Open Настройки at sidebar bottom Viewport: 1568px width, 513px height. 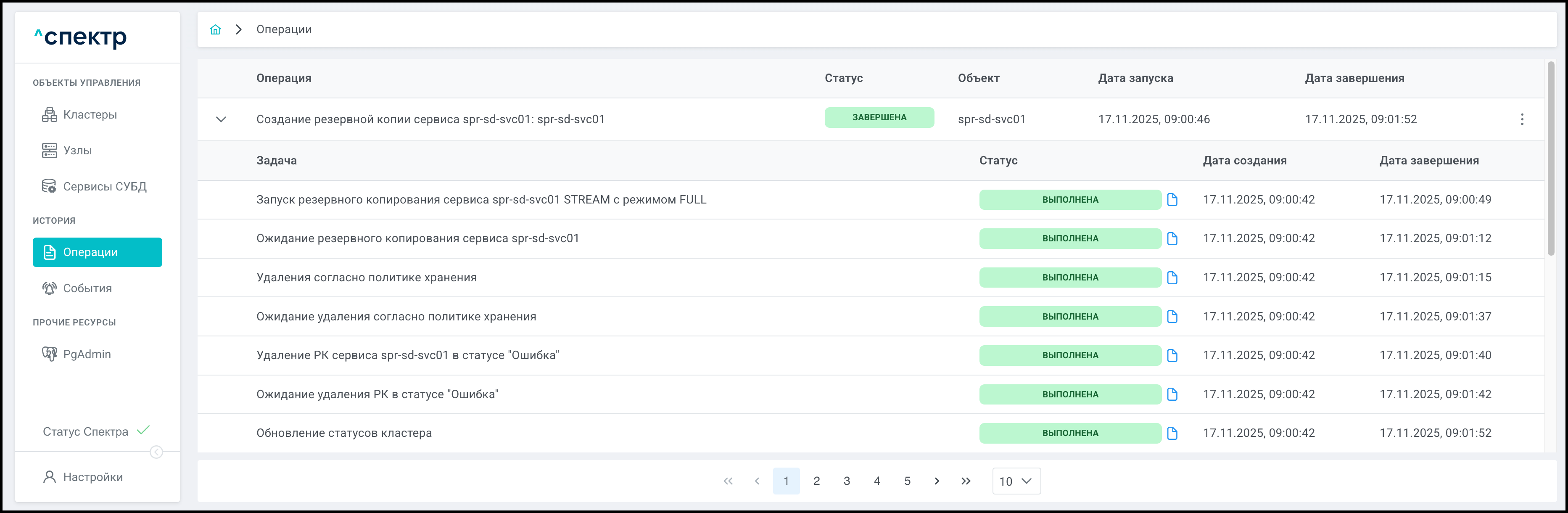pos(92,477)
